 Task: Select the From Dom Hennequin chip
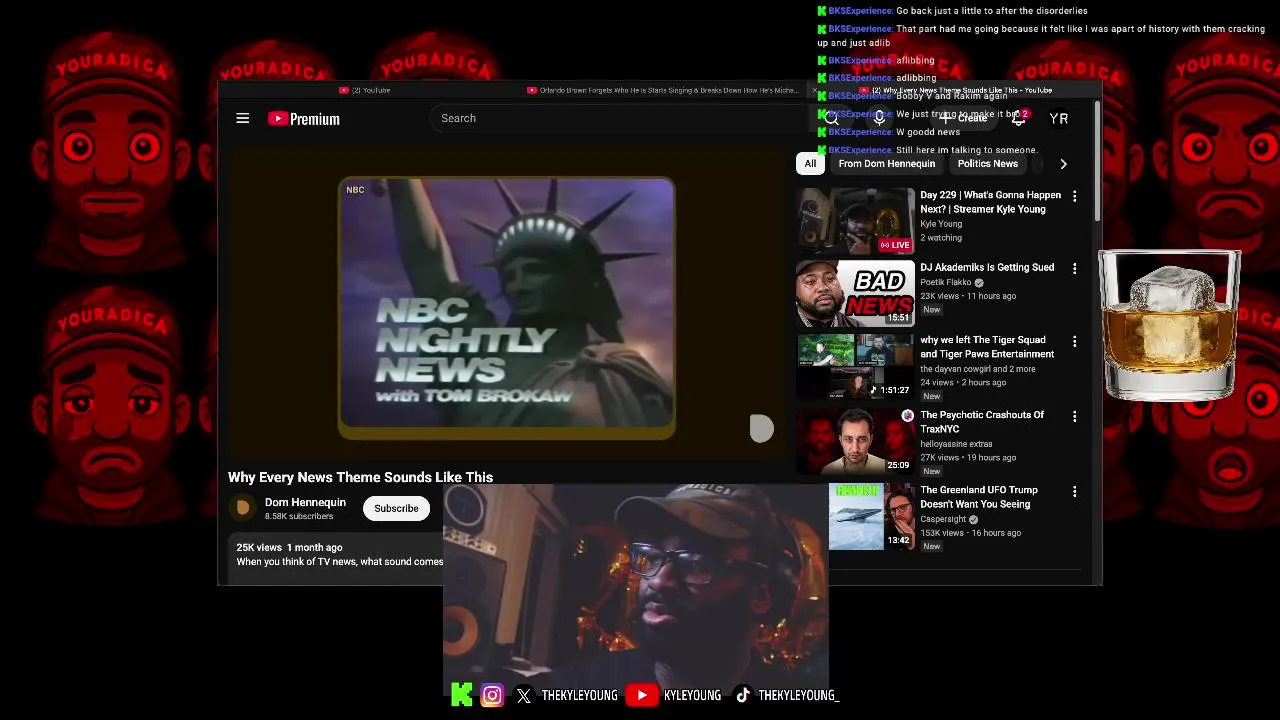tap(887, 164)
